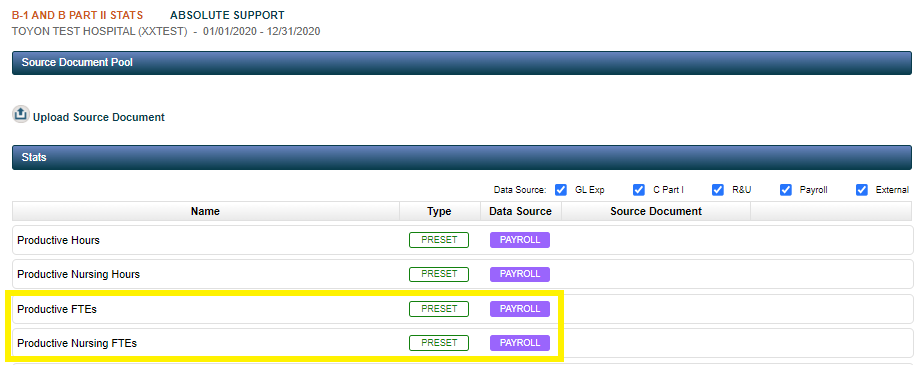Switch to B-1 AND B PART II STATS tab
The image size is (923, 365).
pyautogui.click(x=77, y=15)
